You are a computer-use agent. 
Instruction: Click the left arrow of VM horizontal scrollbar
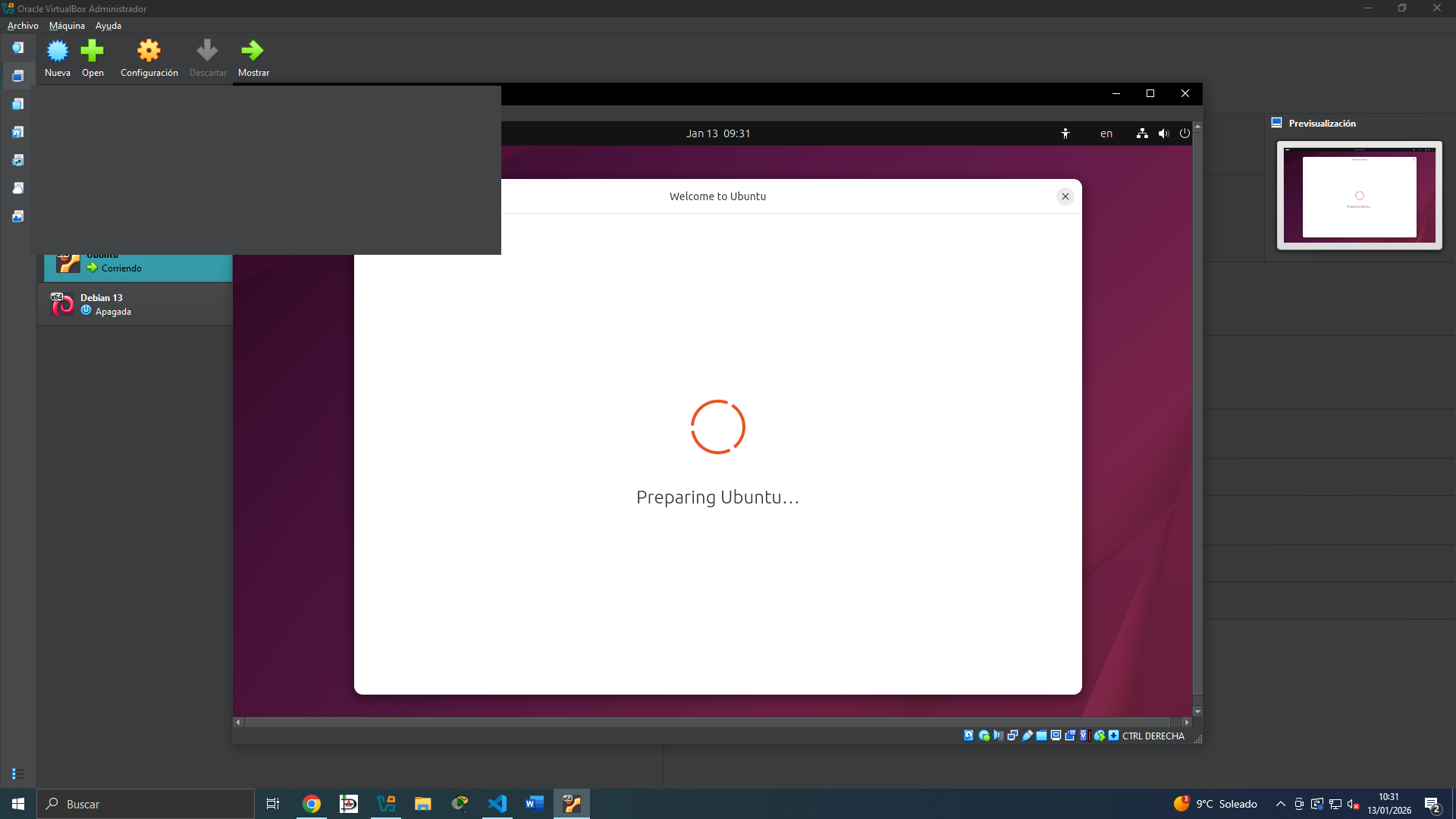pyautogui.click(x=238, y=723)
